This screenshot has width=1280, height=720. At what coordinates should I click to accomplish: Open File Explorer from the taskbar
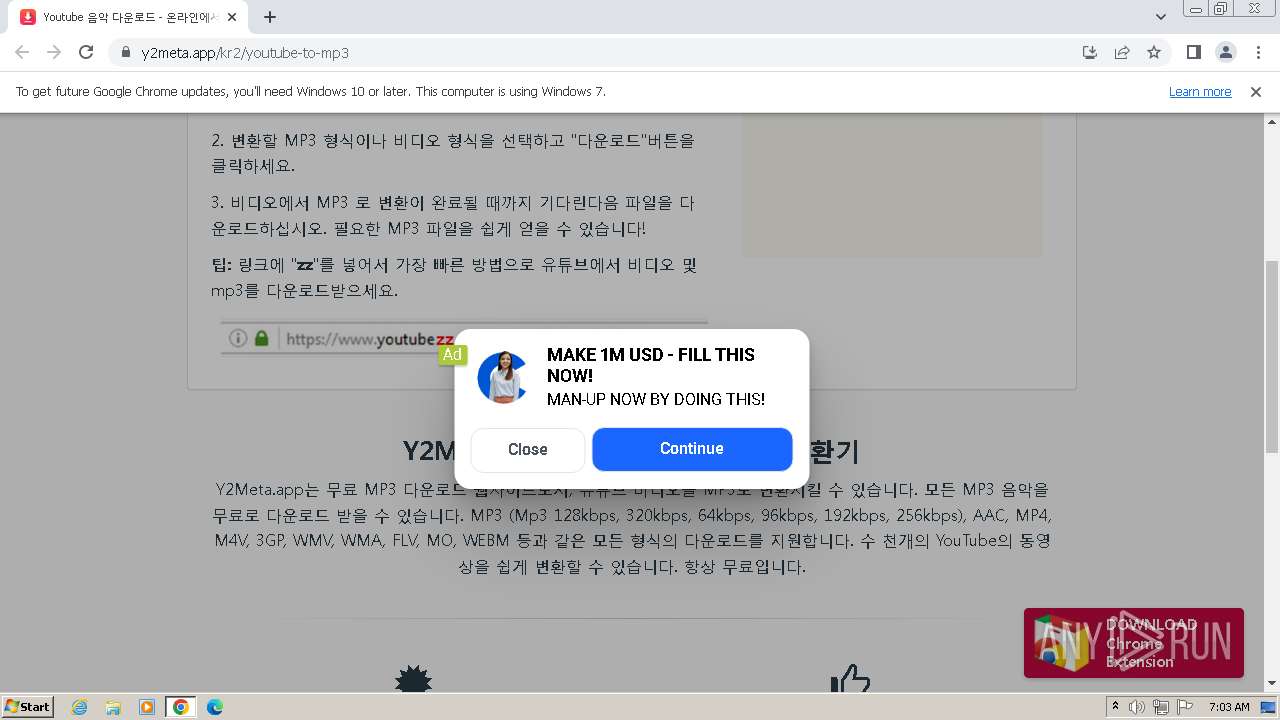[x=113, y=707]
